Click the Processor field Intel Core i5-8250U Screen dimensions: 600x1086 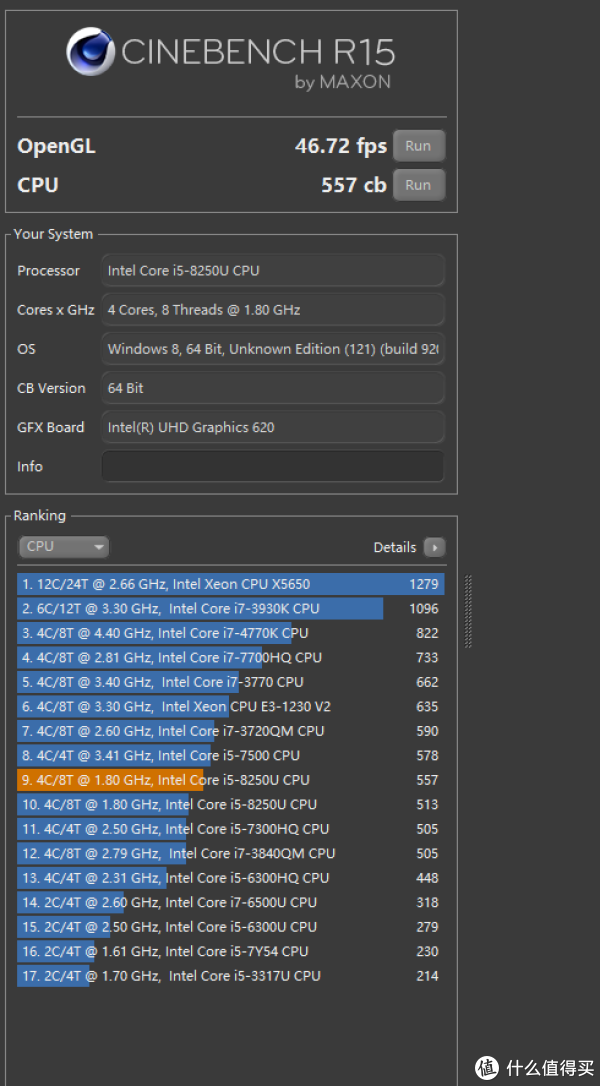[273, 271]
